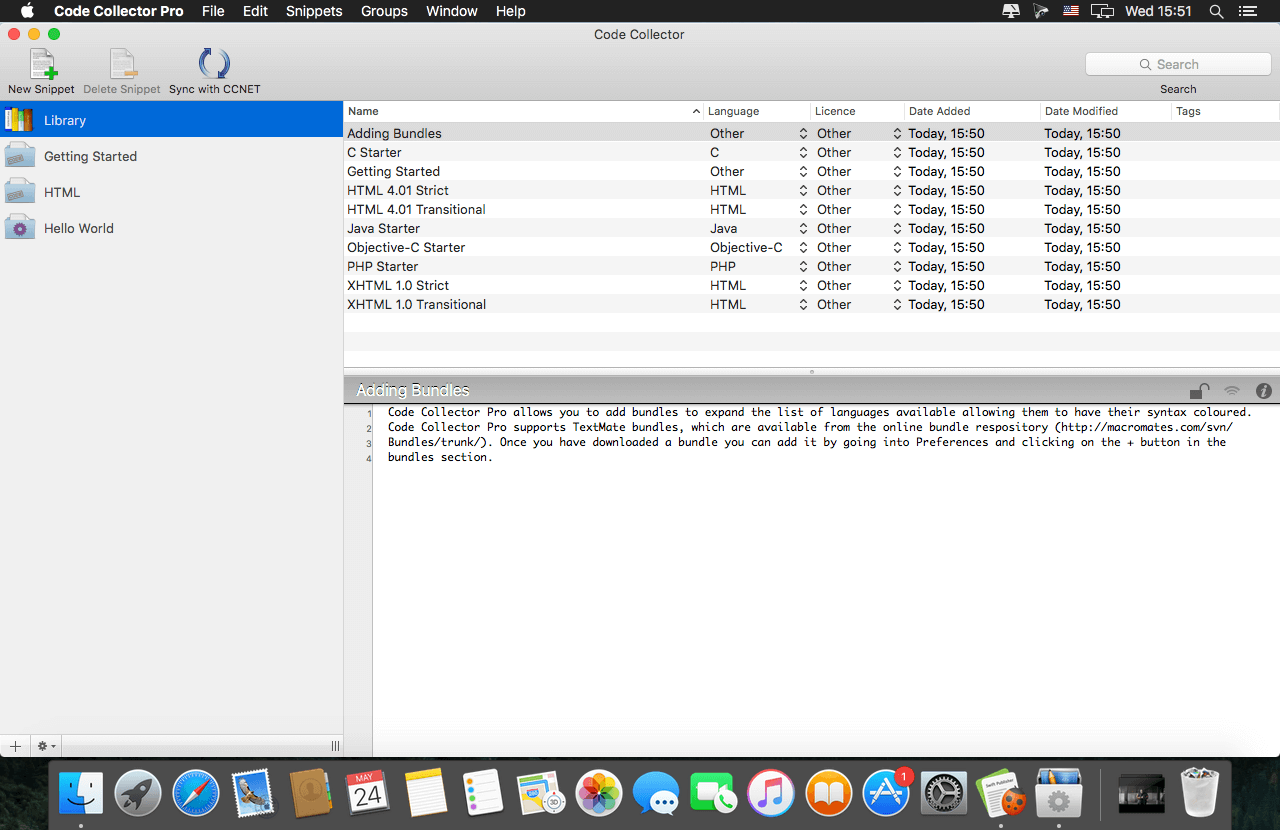Select the Library group in sidebar
Image resolution: width=1280 pixels, height=830 pixels.
(x=171, y=120)
